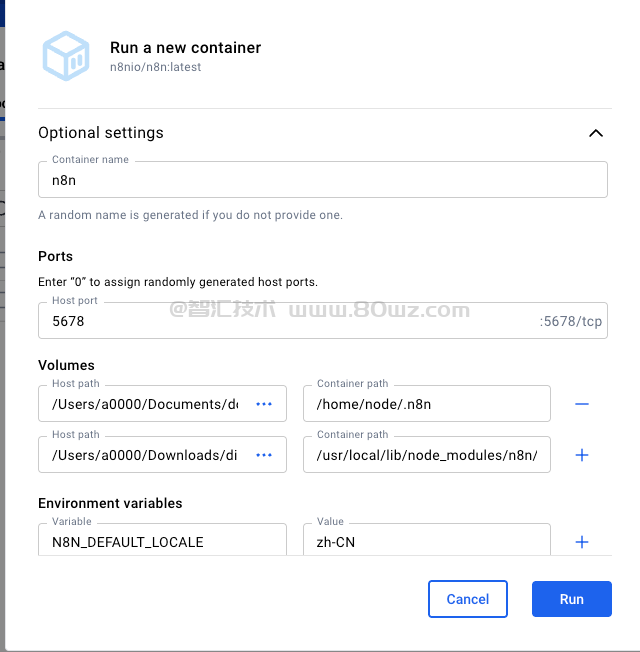640x652 pixels.
Task: Click the Host port field showing 5678
Action: click(x=290, y=322)
